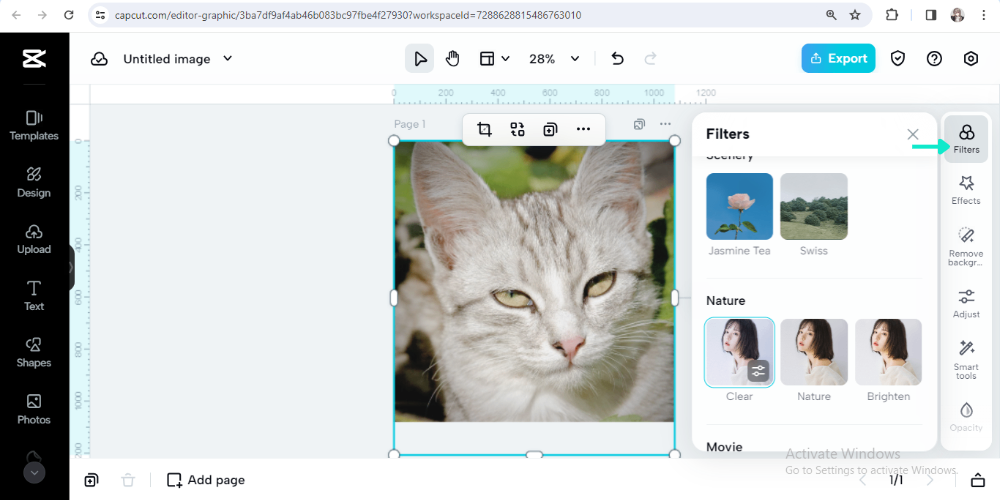Open the Shapes sidebar panel
The image size is (1000, 500).
point(34,353)
